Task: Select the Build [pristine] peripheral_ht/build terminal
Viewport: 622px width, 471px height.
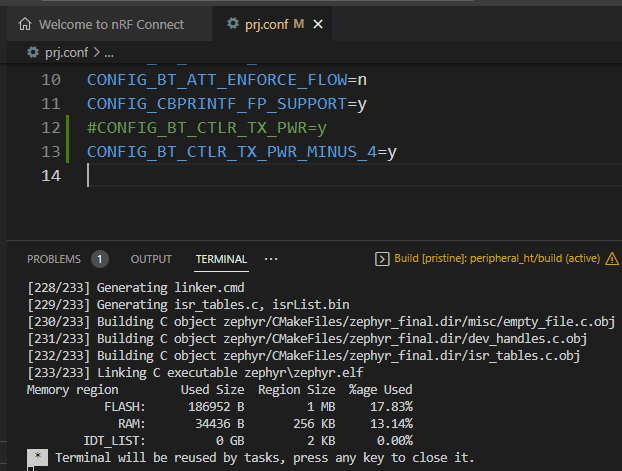Action: tap(497, 259)
